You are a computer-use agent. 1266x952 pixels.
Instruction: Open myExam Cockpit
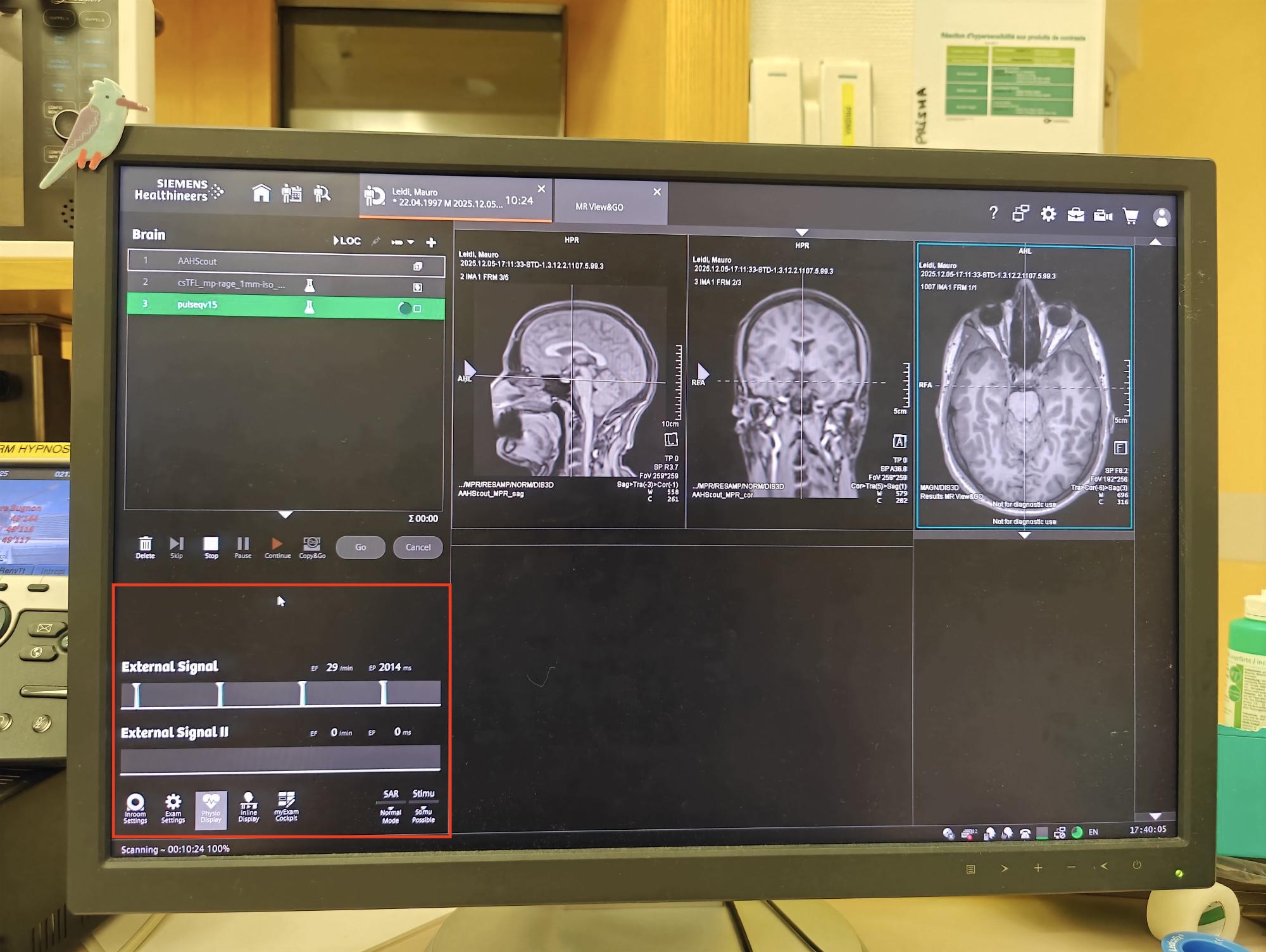click(286, 806)
